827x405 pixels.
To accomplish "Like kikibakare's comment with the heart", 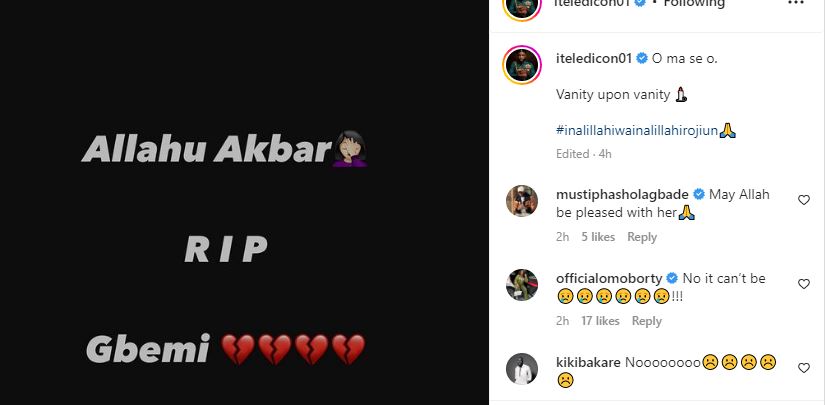I will click(803, 368).
